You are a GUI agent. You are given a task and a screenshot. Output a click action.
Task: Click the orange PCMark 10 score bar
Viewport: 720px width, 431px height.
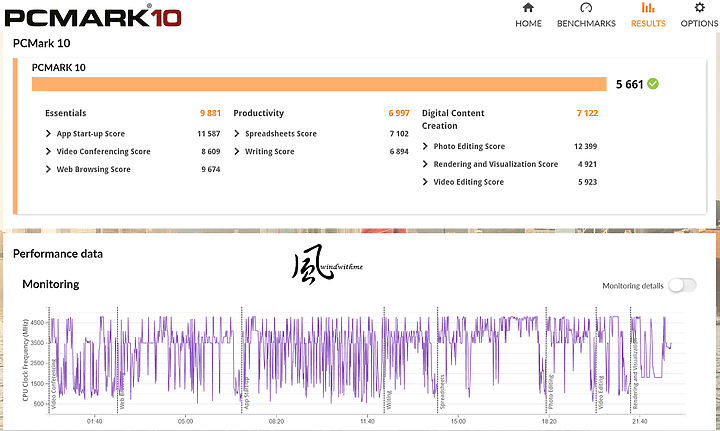(x=319, y=84)
